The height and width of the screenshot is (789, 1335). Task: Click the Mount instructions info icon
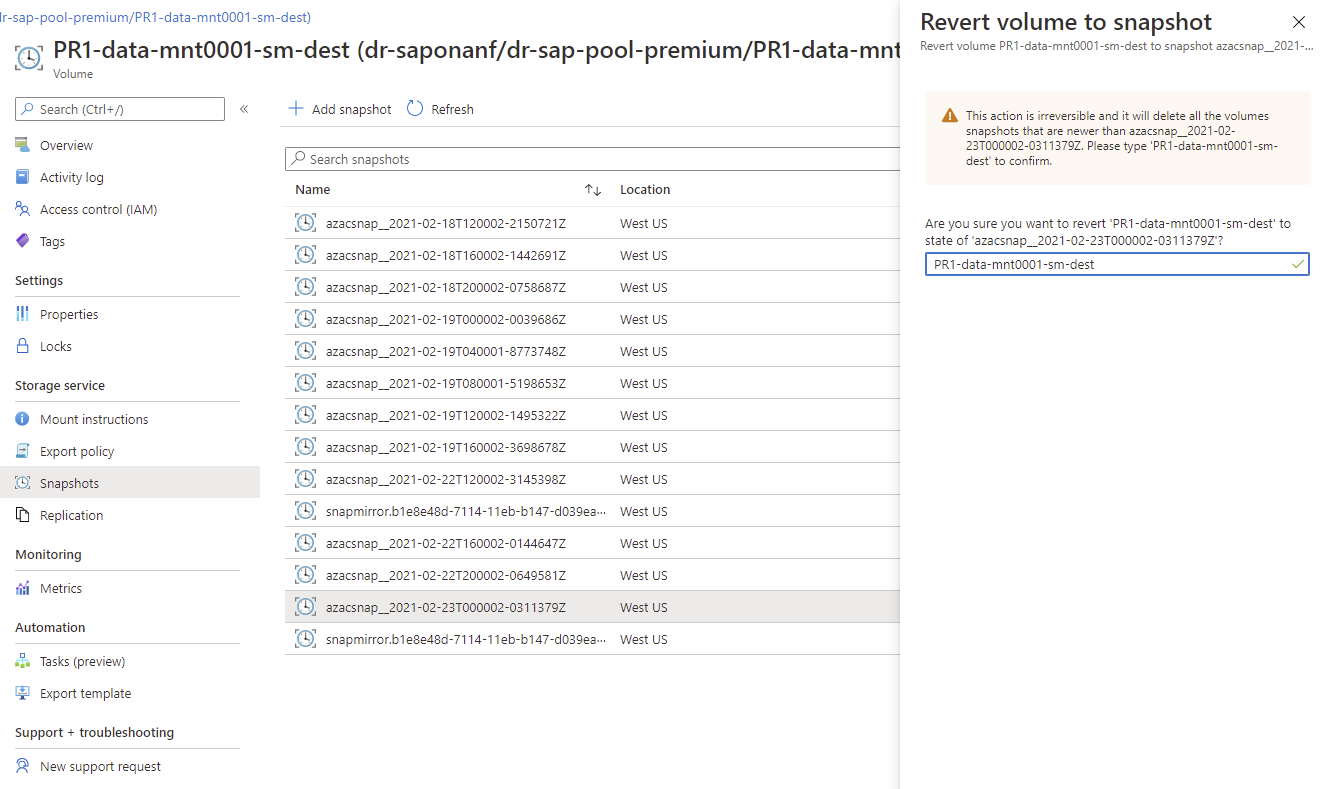coord(23,419)
